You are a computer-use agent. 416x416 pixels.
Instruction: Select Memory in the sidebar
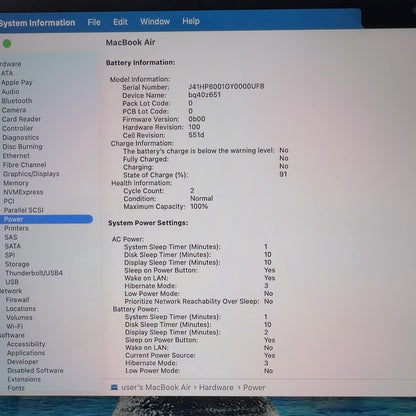point(16,183)
